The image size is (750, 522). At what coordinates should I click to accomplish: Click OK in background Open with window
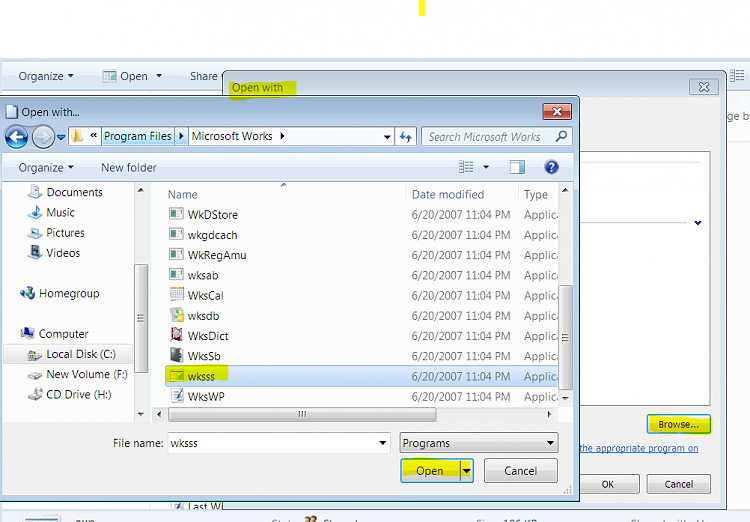tap(608, 484)
